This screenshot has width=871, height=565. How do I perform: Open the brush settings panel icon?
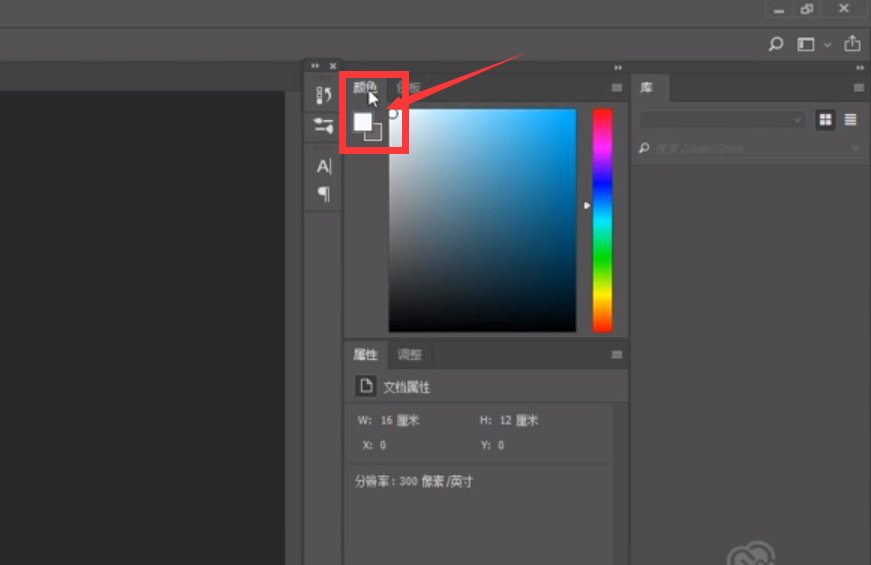[323, 126]
